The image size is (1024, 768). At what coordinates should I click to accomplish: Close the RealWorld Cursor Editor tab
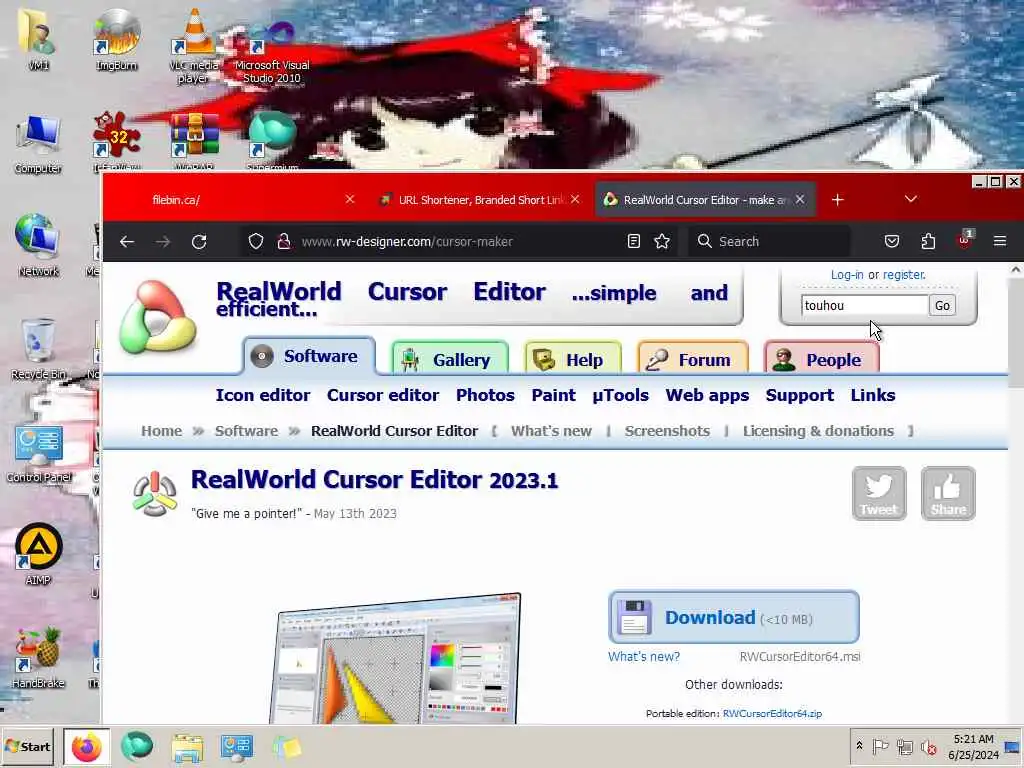pyautogui.click(x=800, y=199)
